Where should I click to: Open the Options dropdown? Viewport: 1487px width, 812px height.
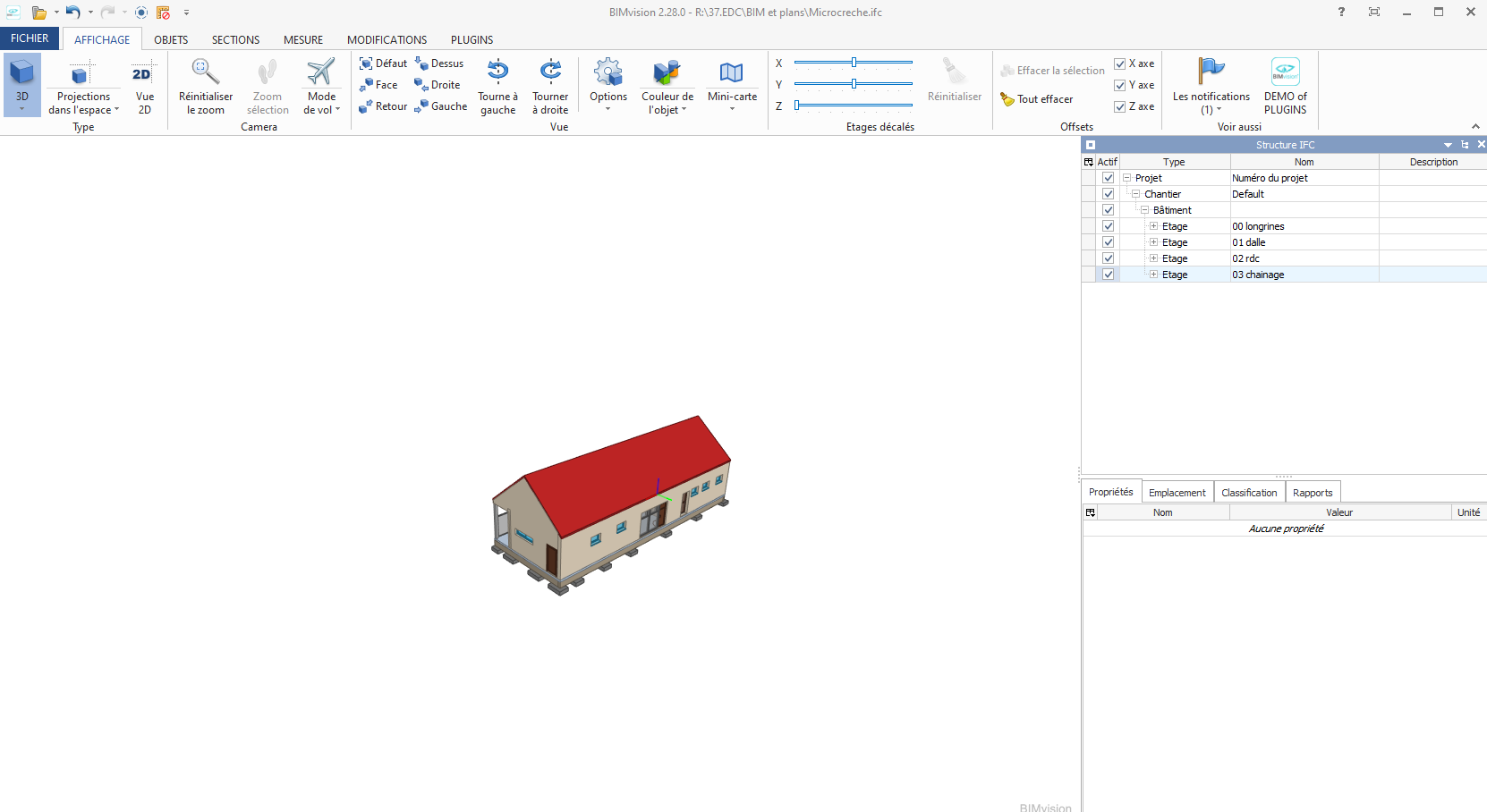pos(608,85)
